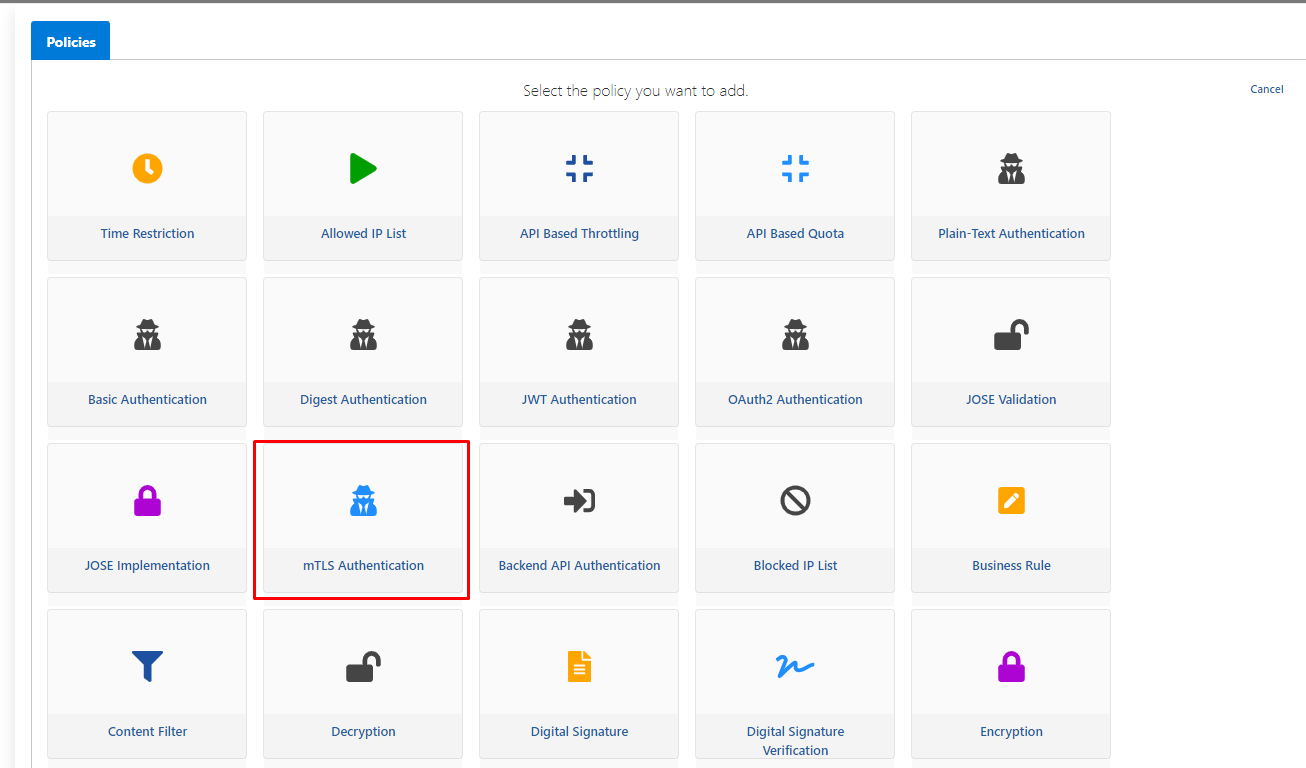The image size is (1306, 768).
Task: Select the green play Allowed IP List icon
Action: click(363, 168)
